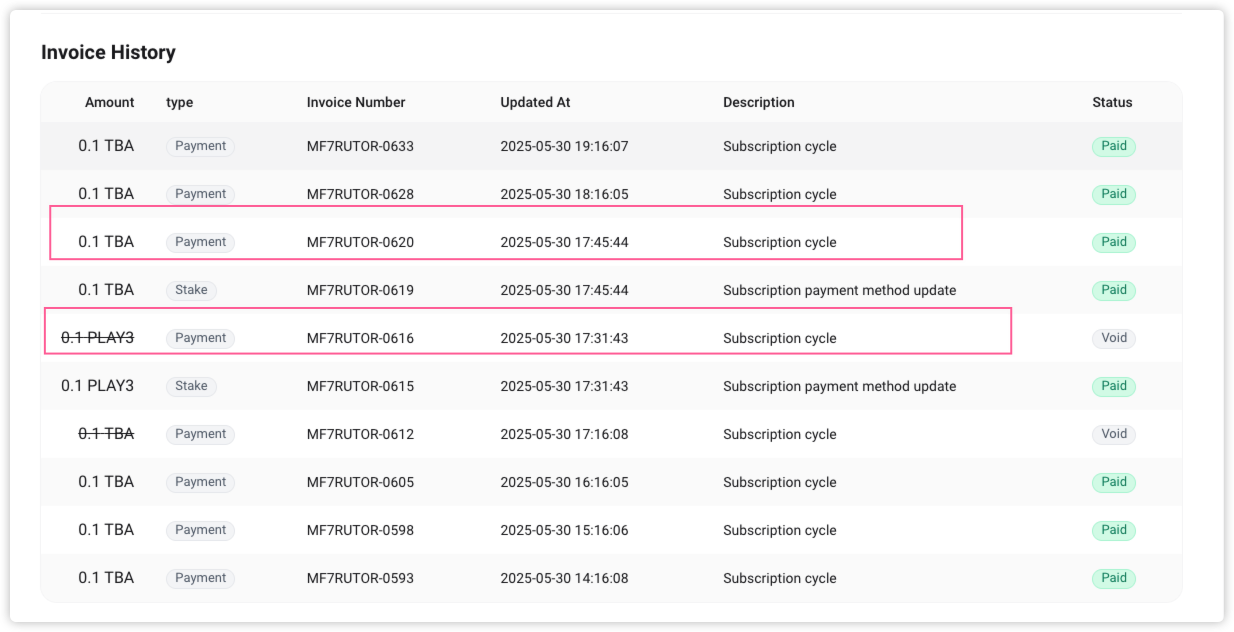The image size is (1234, 632).
Task: Click timestamp 2025-05-30 14:16:08
Action: tap(564, 578)
